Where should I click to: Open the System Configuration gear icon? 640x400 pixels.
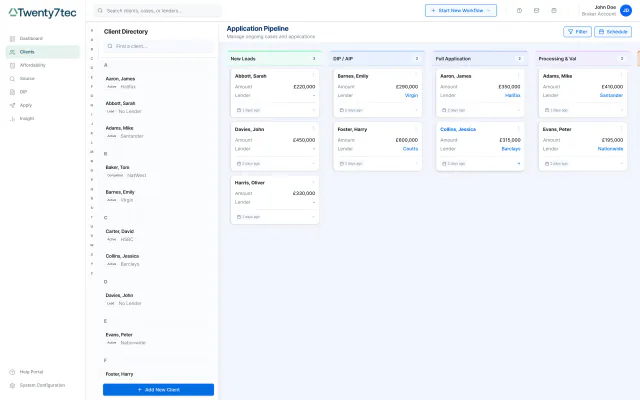click(x=12, y=385)
